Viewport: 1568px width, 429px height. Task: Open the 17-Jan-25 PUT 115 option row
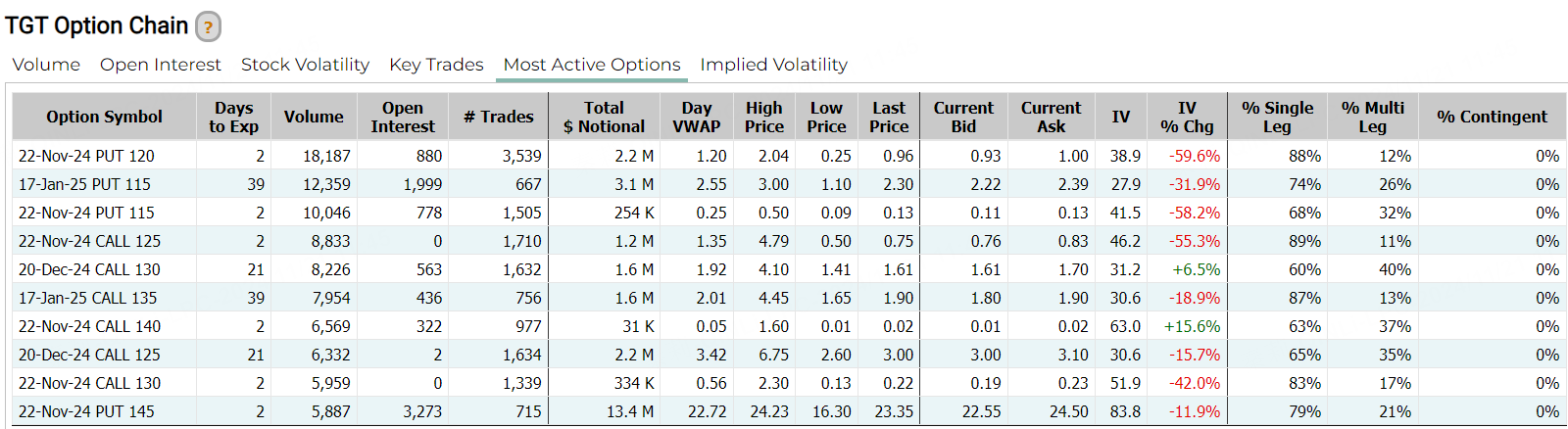click(84, 184)
